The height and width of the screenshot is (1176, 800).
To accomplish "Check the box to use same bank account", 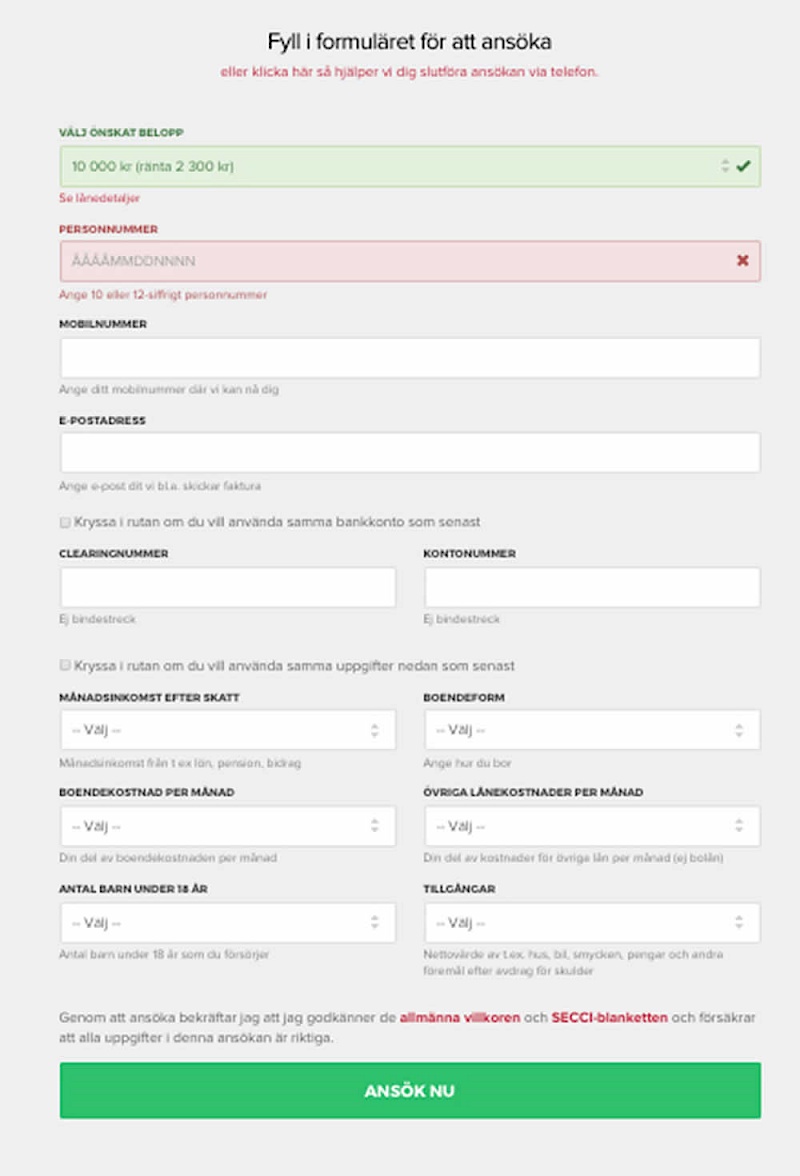I will (x=66, y=522).
